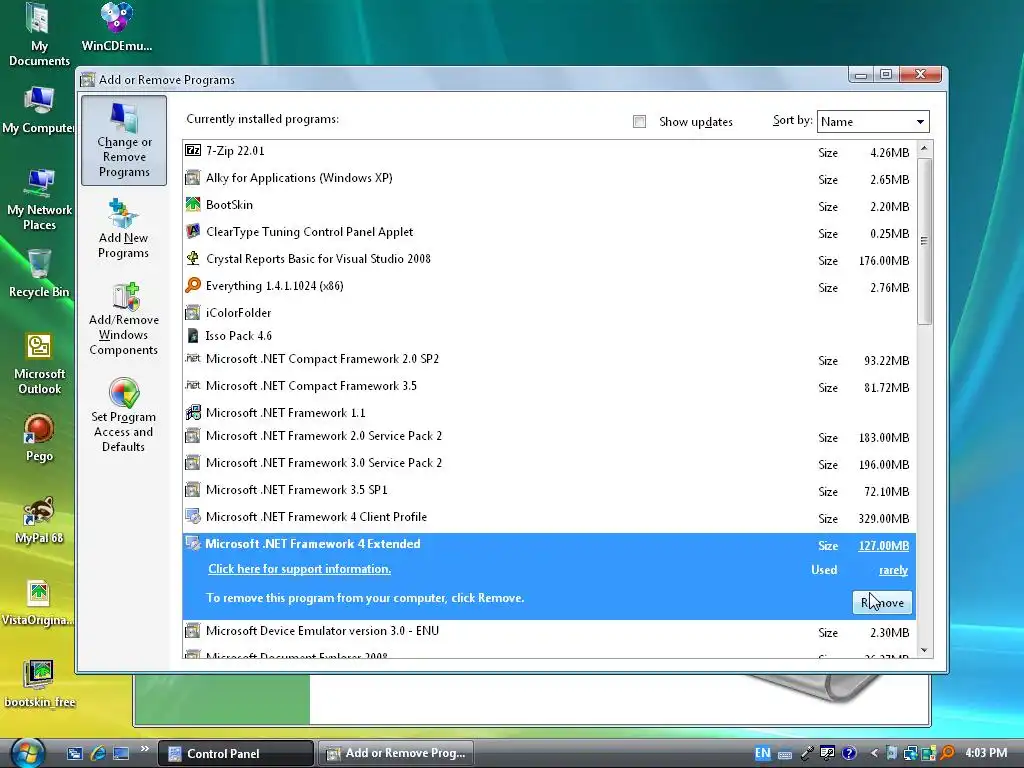Select the VistaOriginal desktop icon

pyautogui.click(x=38, y=602)
